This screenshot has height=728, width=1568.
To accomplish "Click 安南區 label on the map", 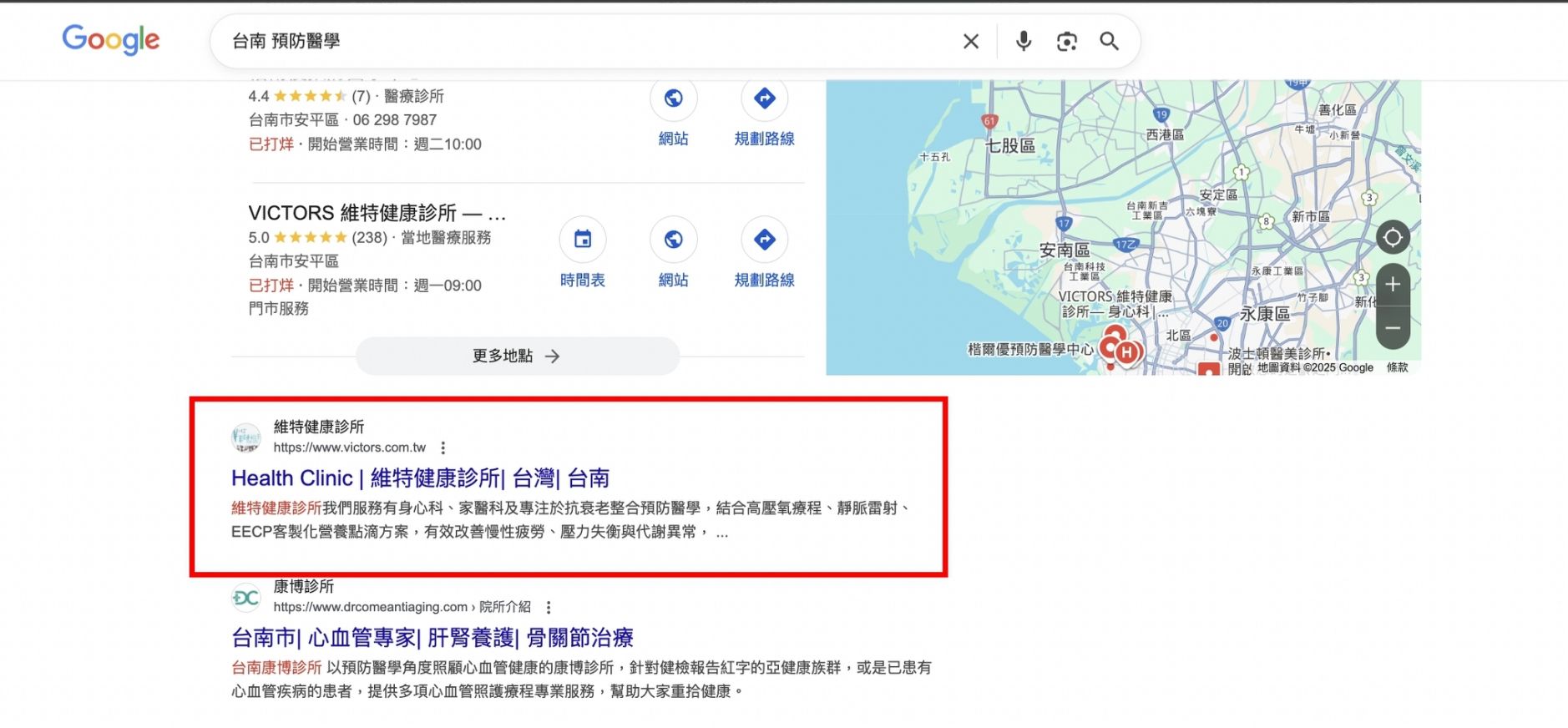I will 1065,250.
